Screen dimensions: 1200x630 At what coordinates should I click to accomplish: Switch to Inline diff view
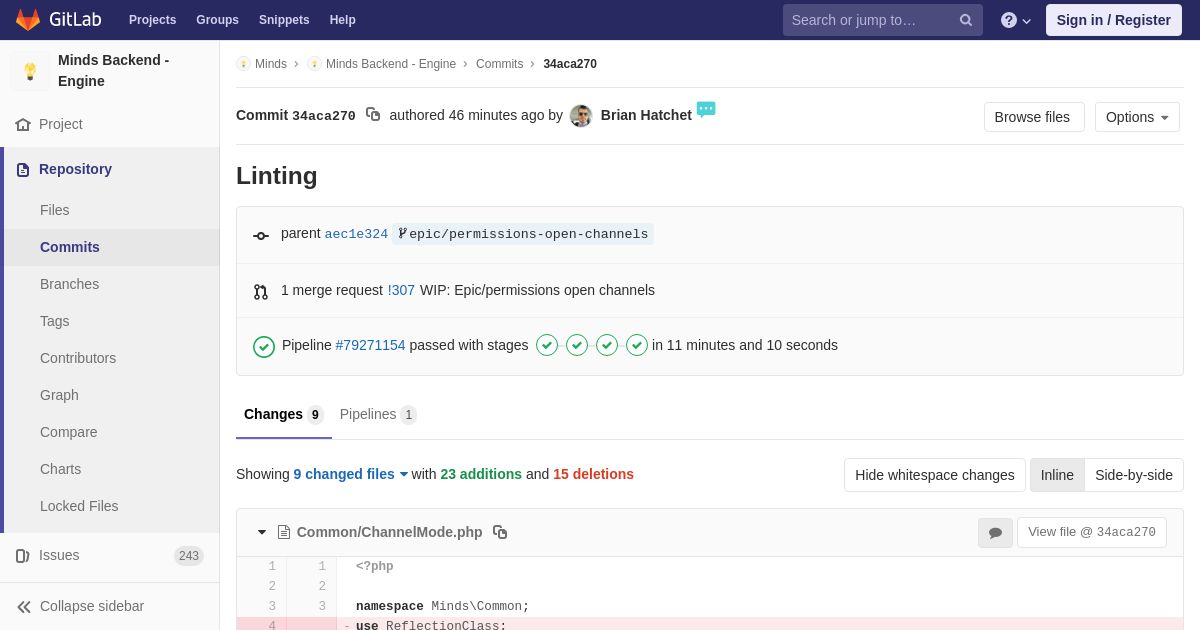1057,475
